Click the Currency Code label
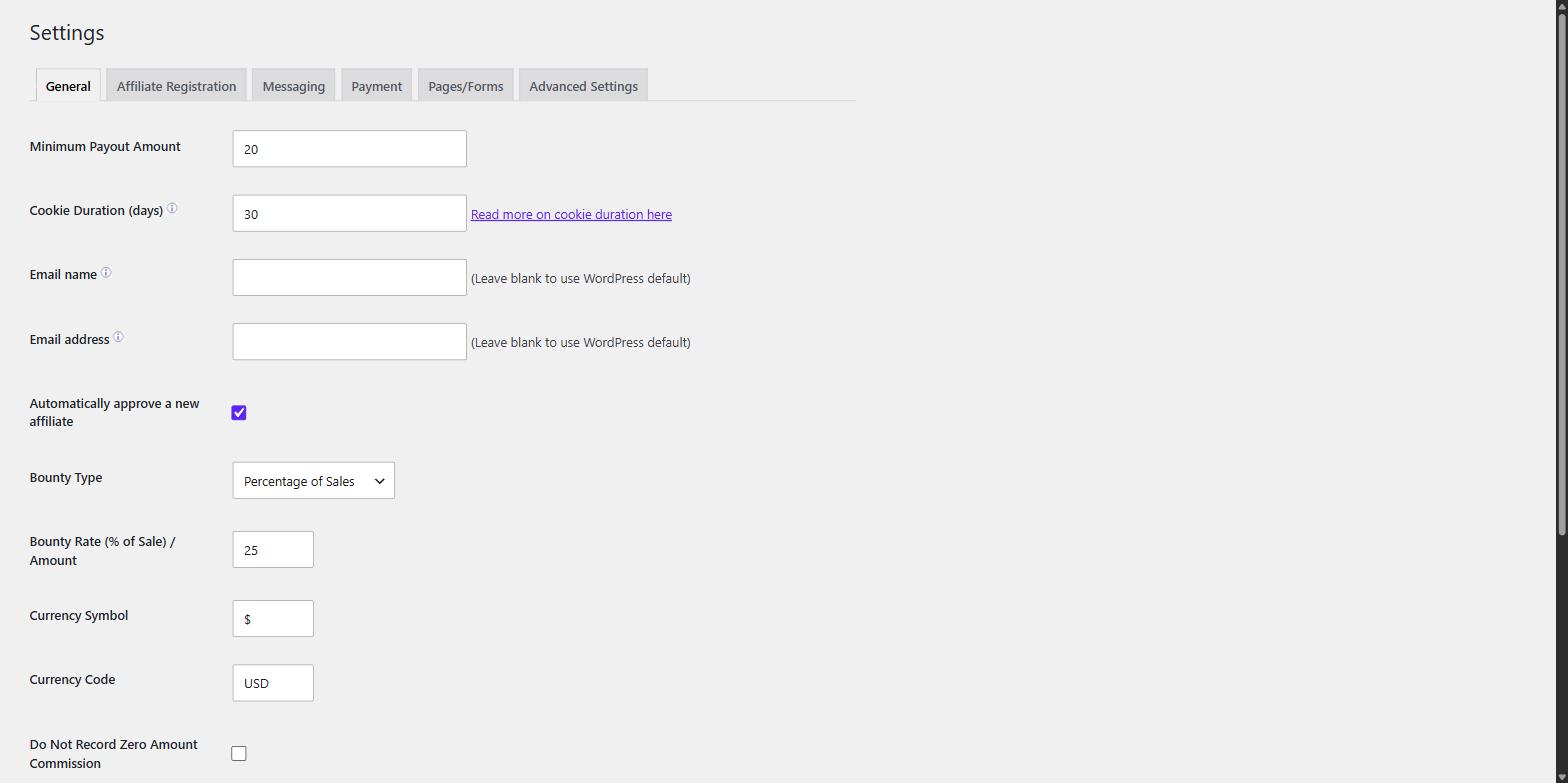The image size is (1568, 783). coord(72,680)
